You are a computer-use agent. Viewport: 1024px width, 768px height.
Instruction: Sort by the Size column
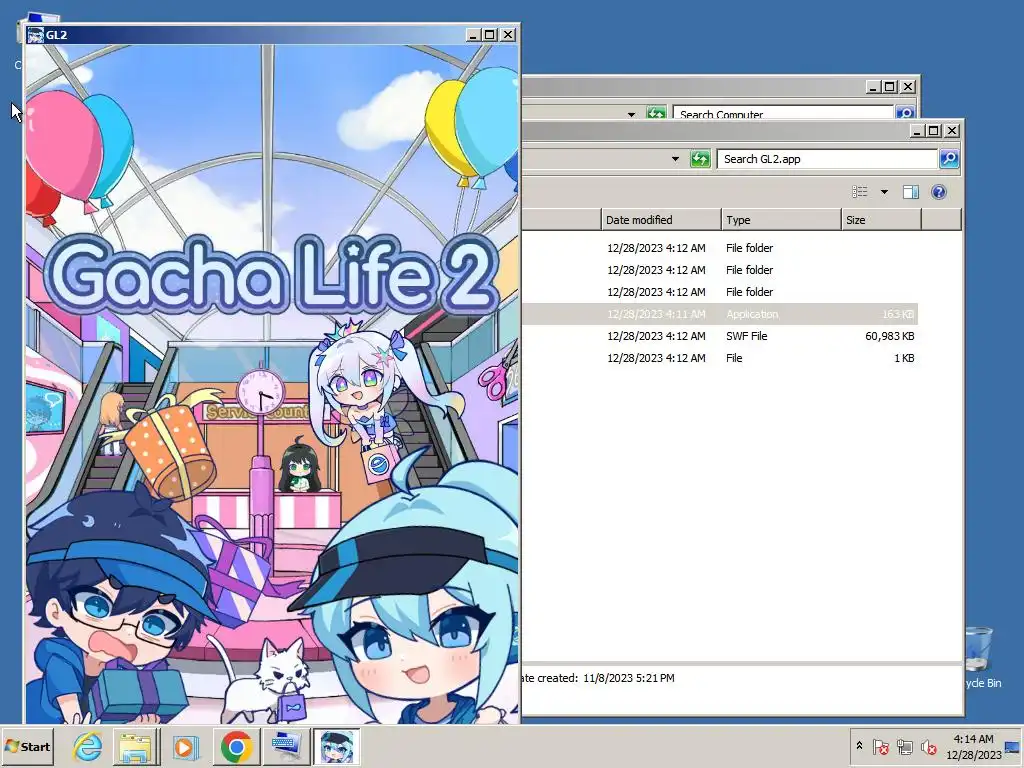(881, 220)
